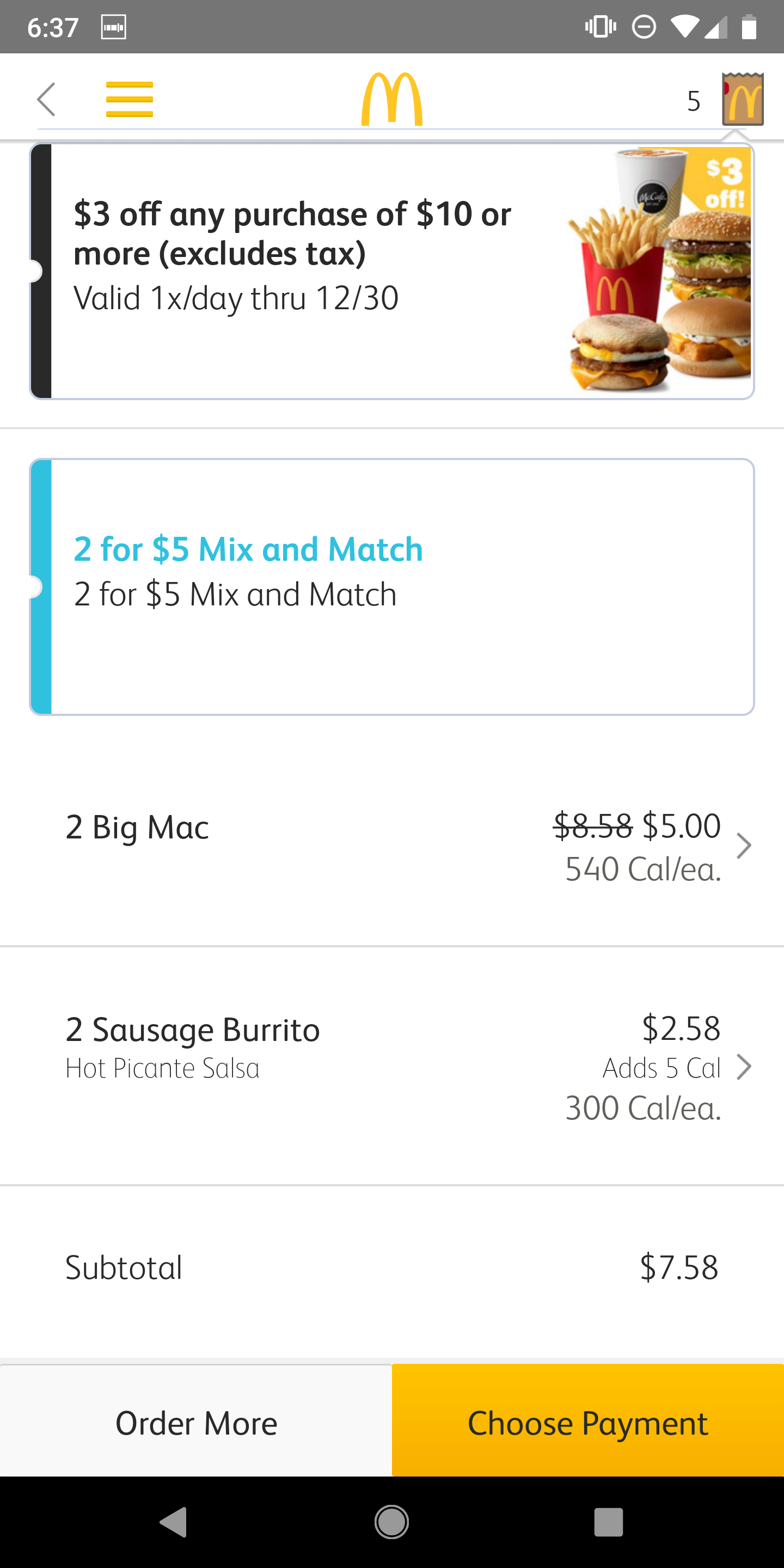Viewport: 784px width, 1568px height.
Task: Open the order bag icon
Action: [x=743, y=99]
